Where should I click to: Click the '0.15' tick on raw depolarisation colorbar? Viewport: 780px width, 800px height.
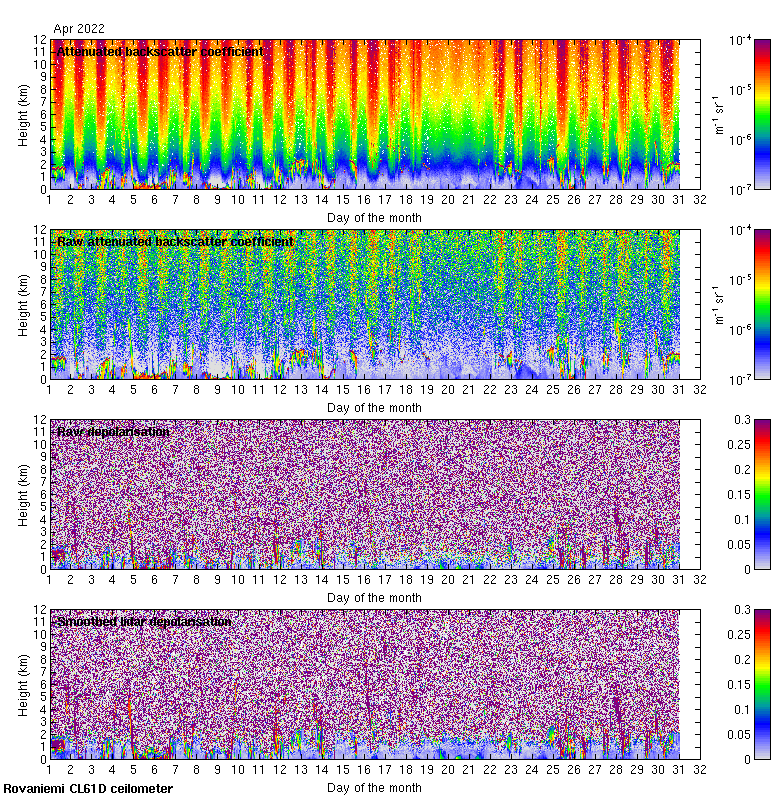pos(739,494)
